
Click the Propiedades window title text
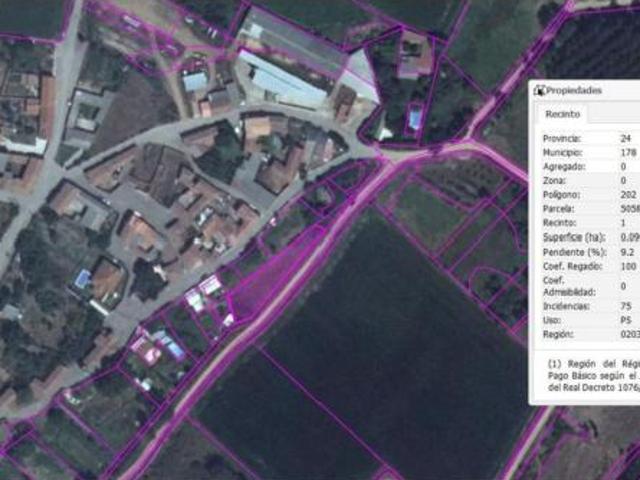574,90
